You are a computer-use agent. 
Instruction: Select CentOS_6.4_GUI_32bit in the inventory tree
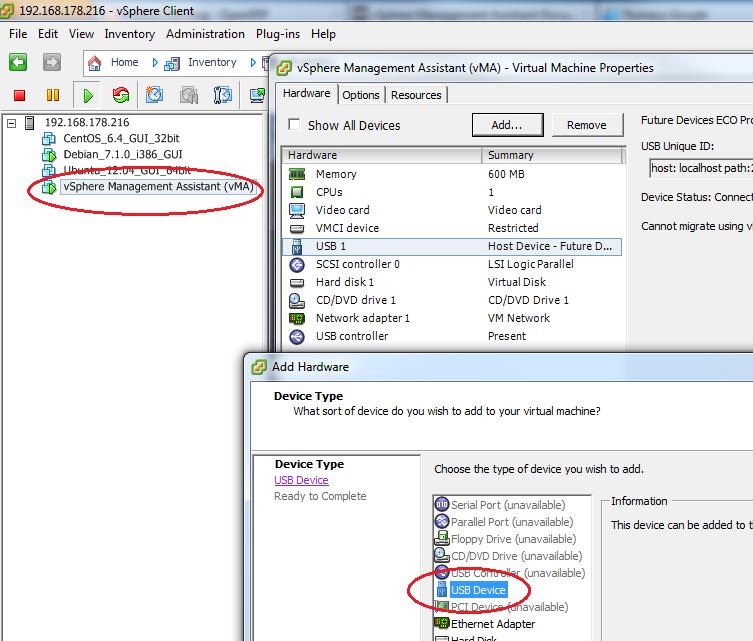tap(121, 138)
